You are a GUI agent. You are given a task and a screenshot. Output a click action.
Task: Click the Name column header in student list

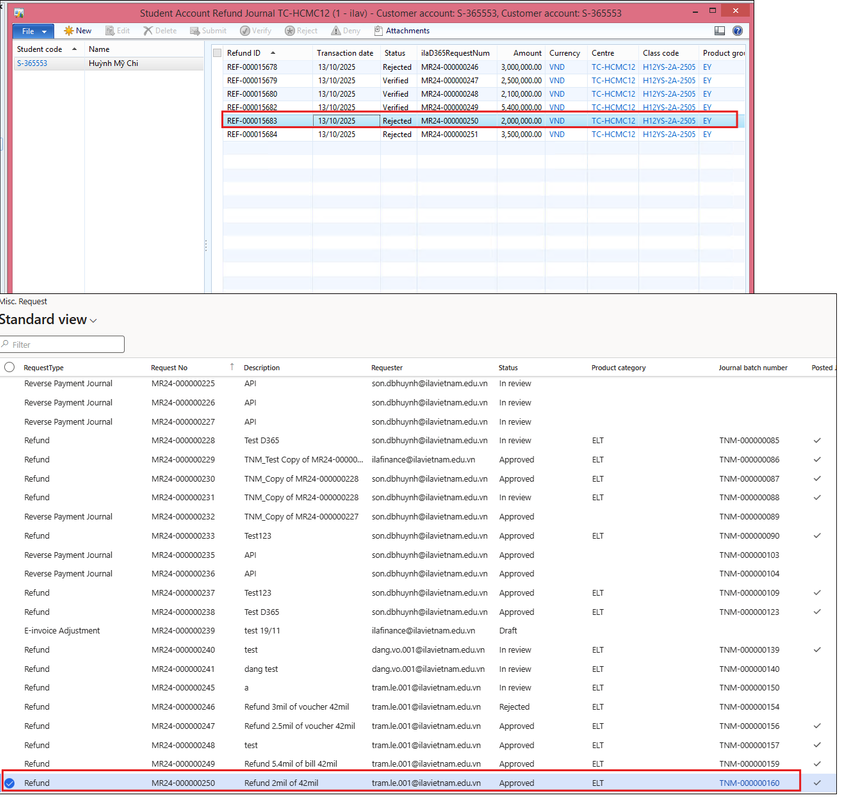99,49
